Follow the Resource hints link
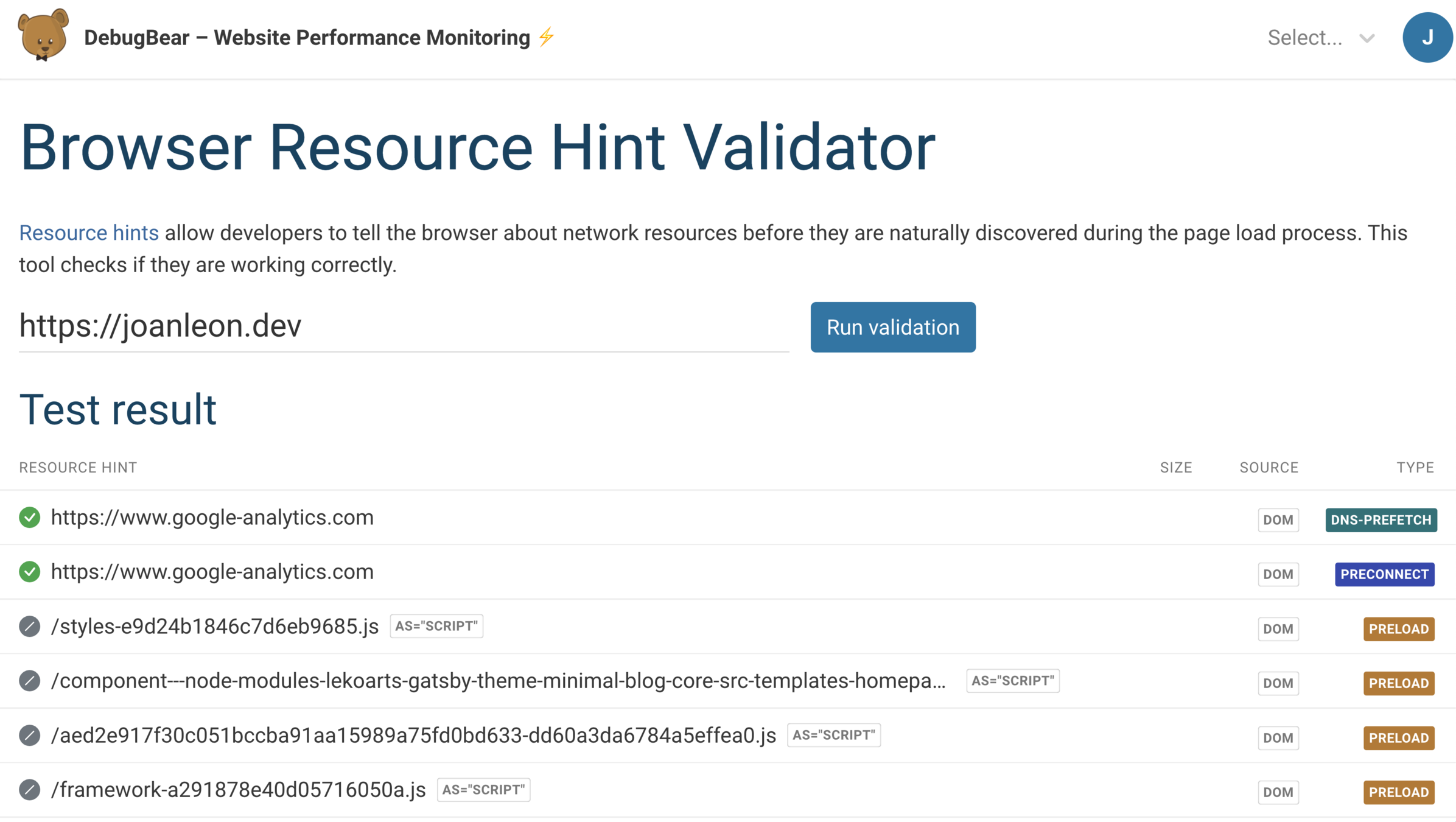This screenshot has height=822, width=1456. click(89, 233)
